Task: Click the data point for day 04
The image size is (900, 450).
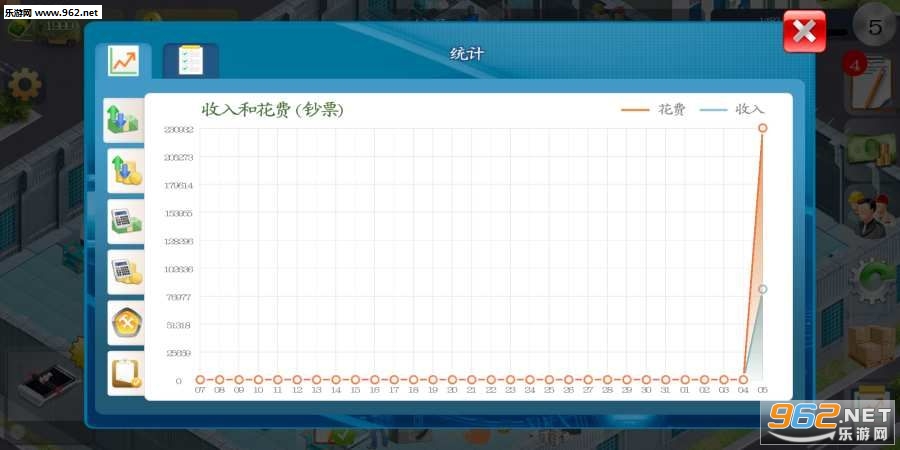Action: [743, 379]
